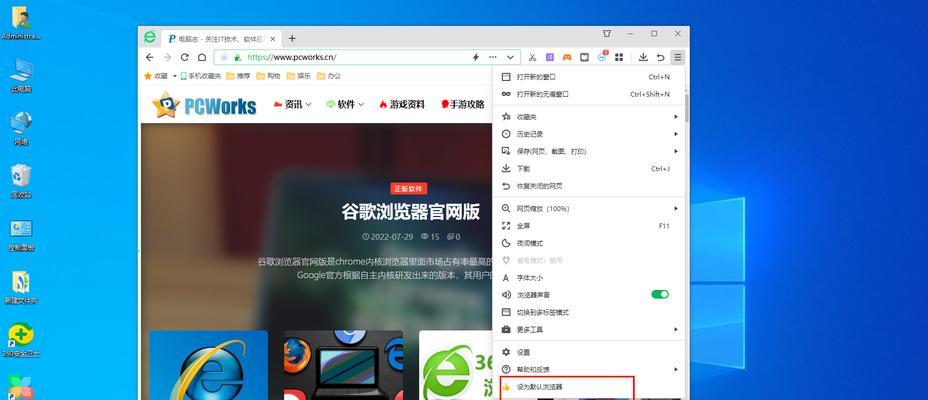
Task: Close the menu via the hamburger button
Action: (678, 57)
